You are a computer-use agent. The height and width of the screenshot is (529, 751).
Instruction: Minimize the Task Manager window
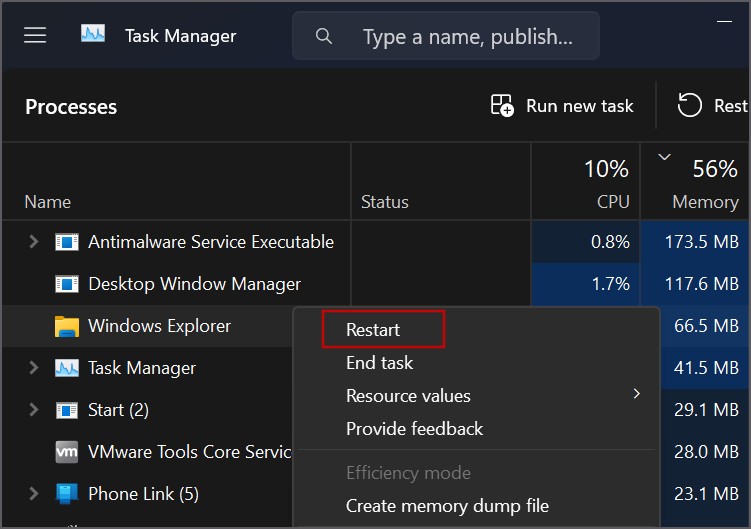[x=724, y=22]
